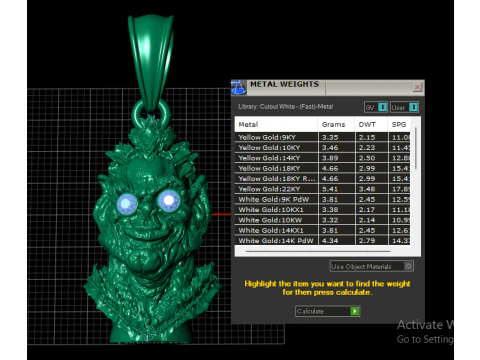Select the Yellow Gold:9KY row

coord(323,137)
